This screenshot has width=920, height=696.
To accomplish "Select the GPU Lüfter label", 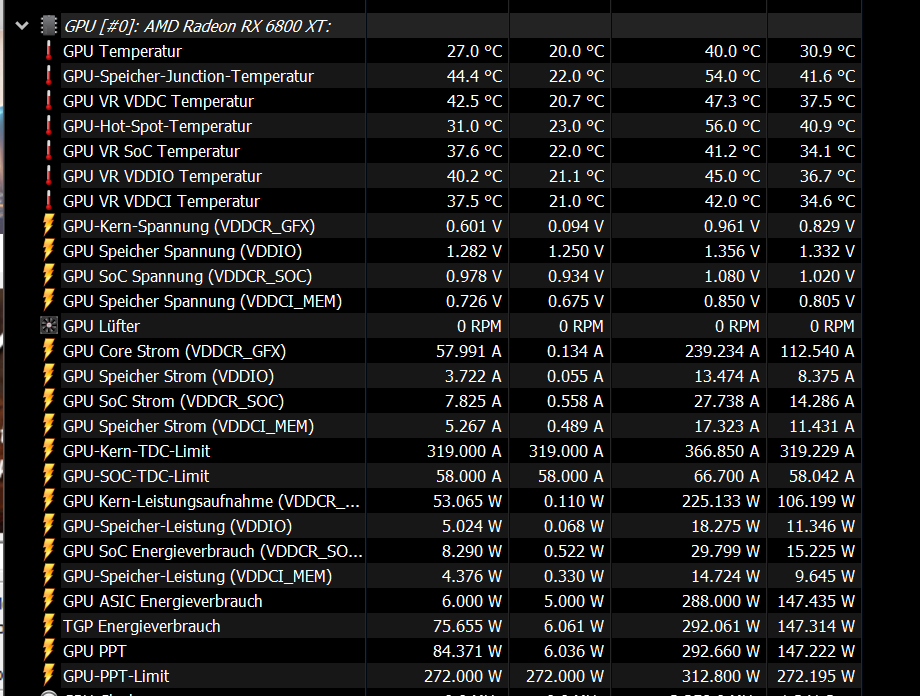I will click(x=102, y=326).
